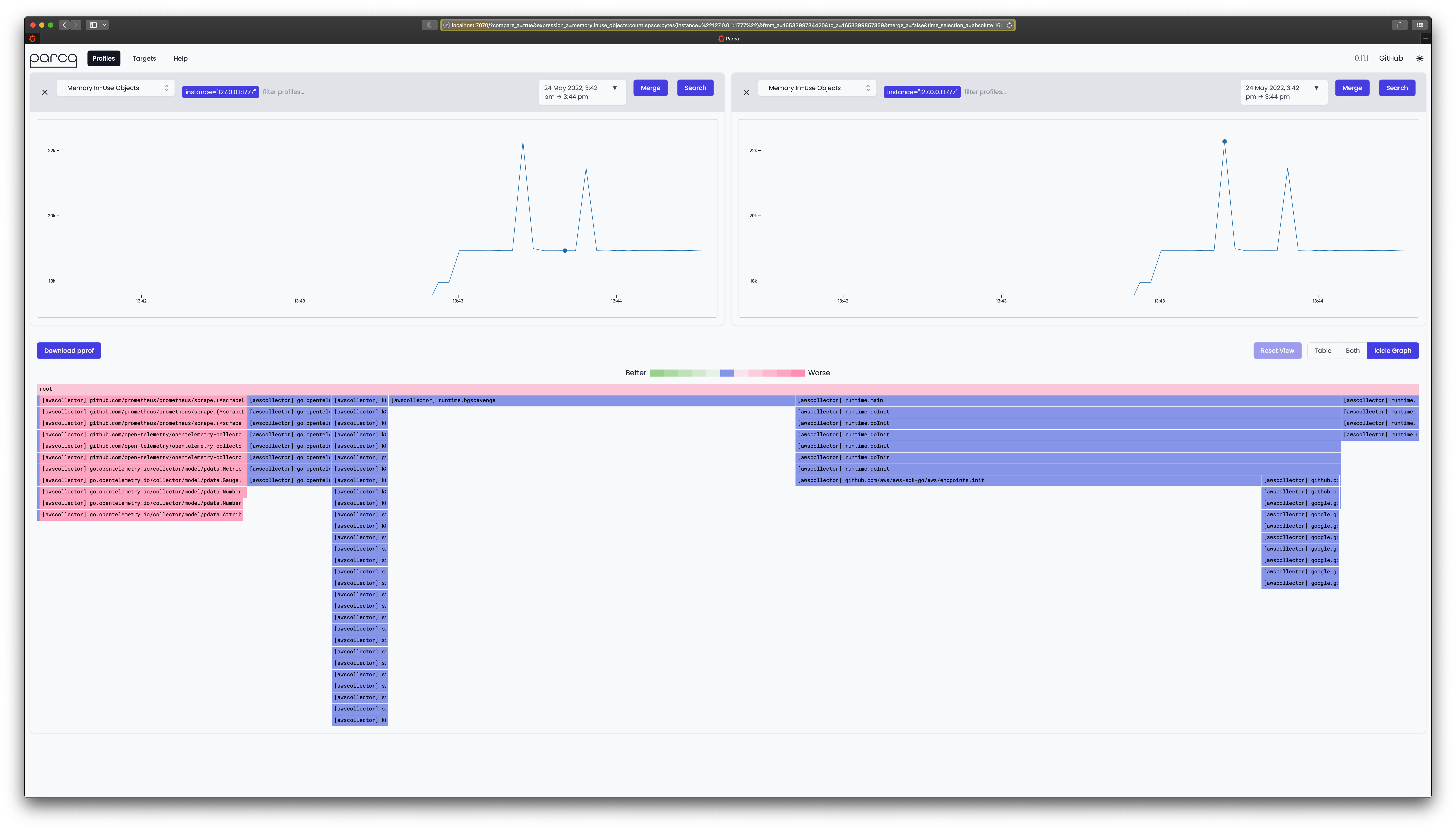Click the darkest green Better legend swatch

657,373
